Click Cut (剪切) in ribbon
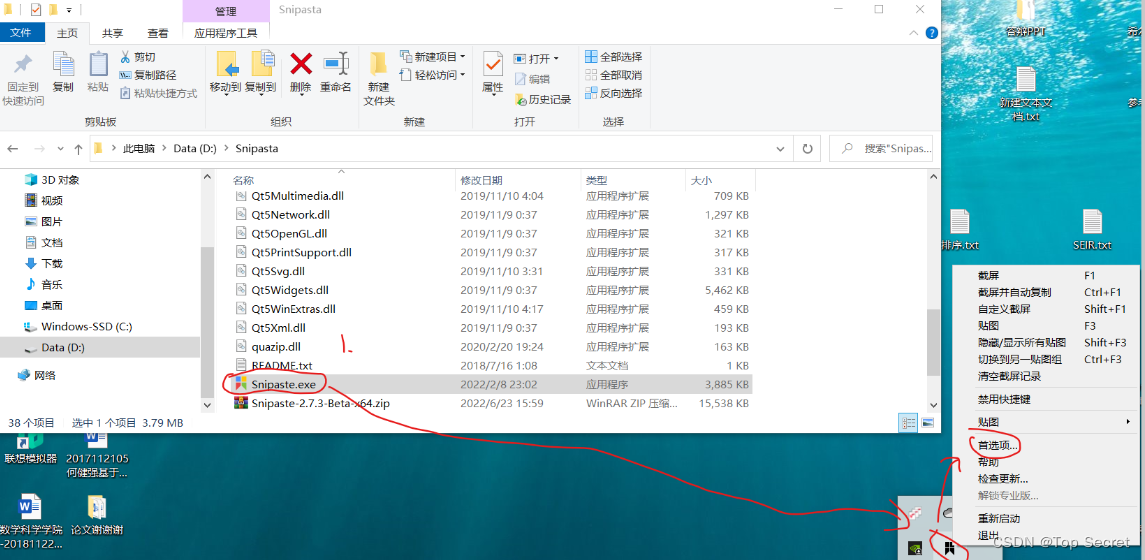1145x560 pixels. tap(137, 56)
